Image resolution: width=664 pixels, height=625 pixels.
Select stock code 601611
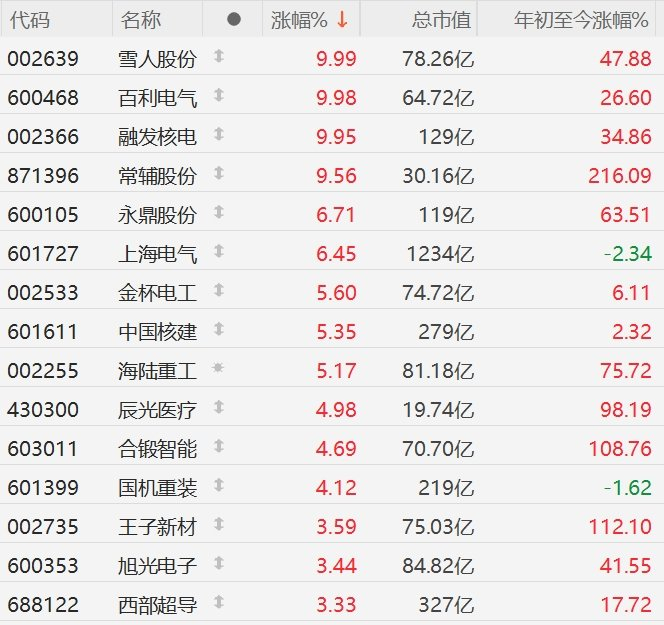coord(43,332)
